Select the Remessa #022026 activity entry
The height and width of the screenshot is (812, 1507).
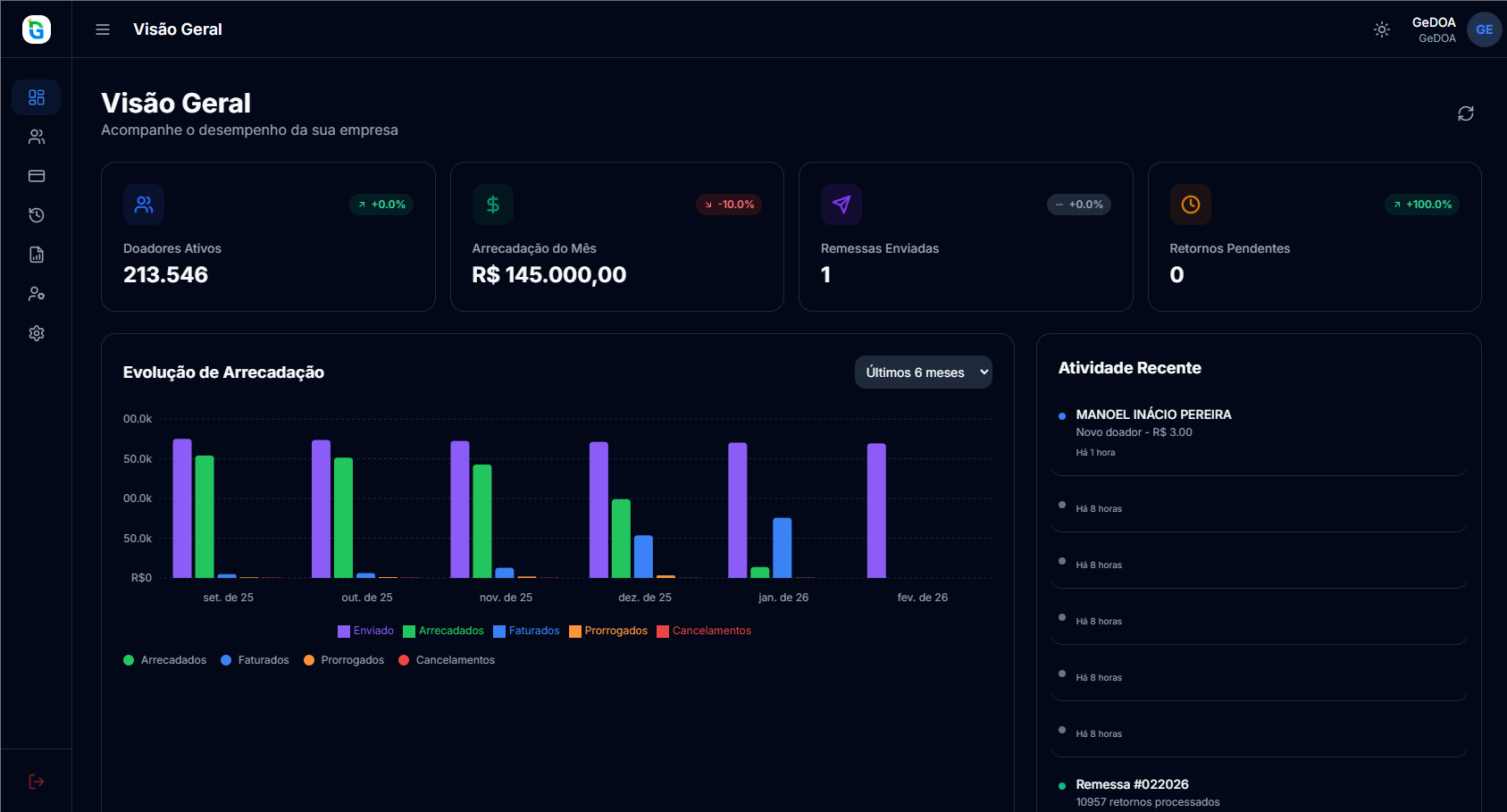[x=1132, y=784]
